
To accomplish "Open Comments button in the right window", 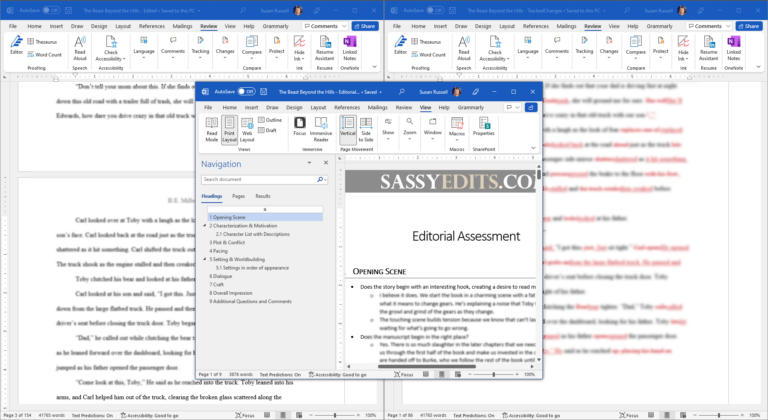I will (709, 26).
